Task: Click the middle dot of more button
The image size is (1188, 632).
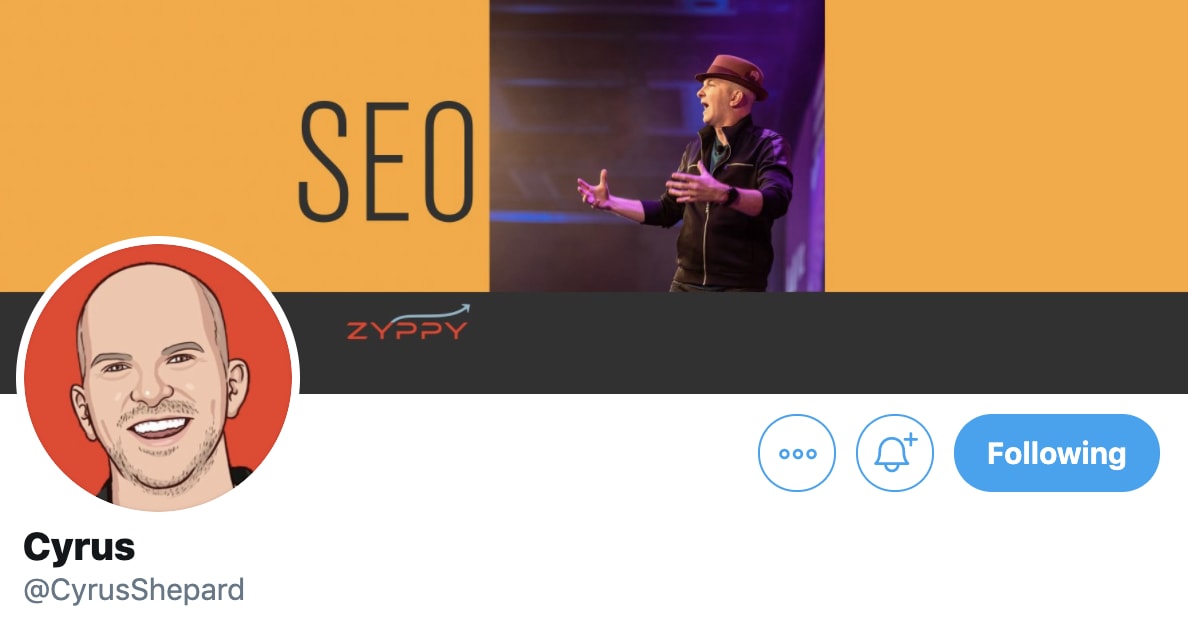Action: coord(798,454)
